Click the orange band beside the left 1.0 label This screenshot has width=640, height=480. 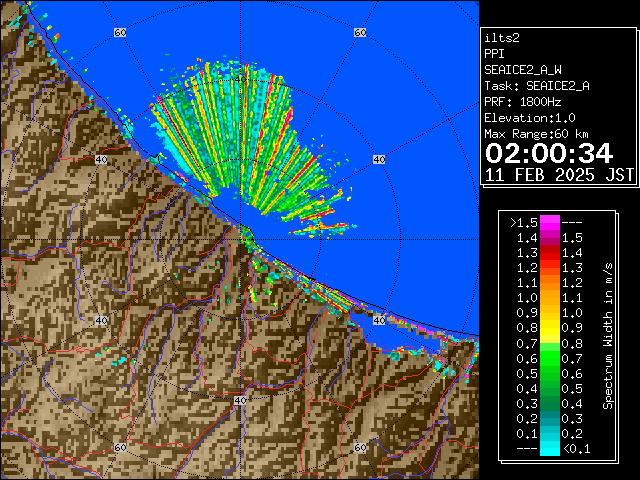(549, 298)
